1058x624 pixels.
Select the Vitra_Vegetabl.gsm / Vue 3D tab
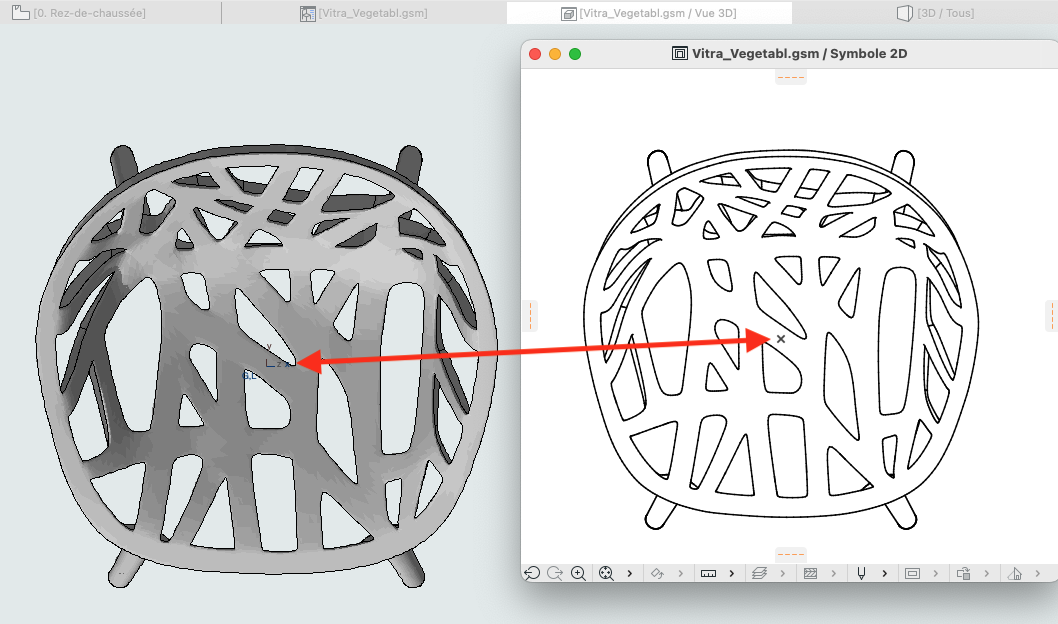pyautogui.click(x=649, y=13)
